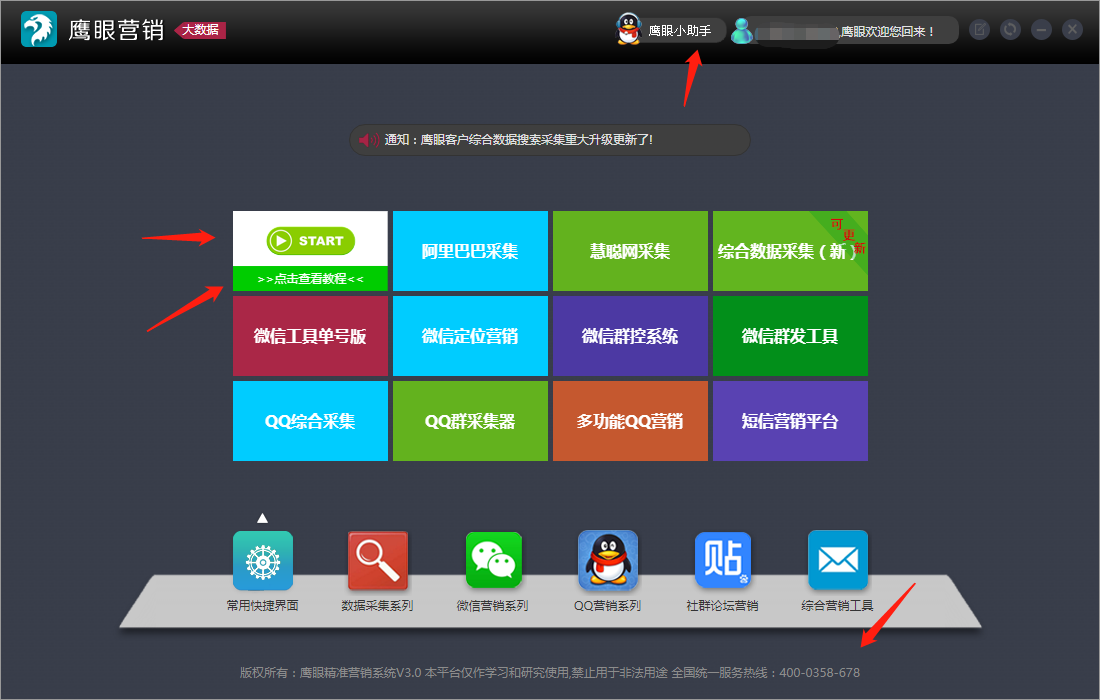Click the hotline number 400-0358-678
The image size is (1100, 700).
pyautogui.click(x=819, y=673)
